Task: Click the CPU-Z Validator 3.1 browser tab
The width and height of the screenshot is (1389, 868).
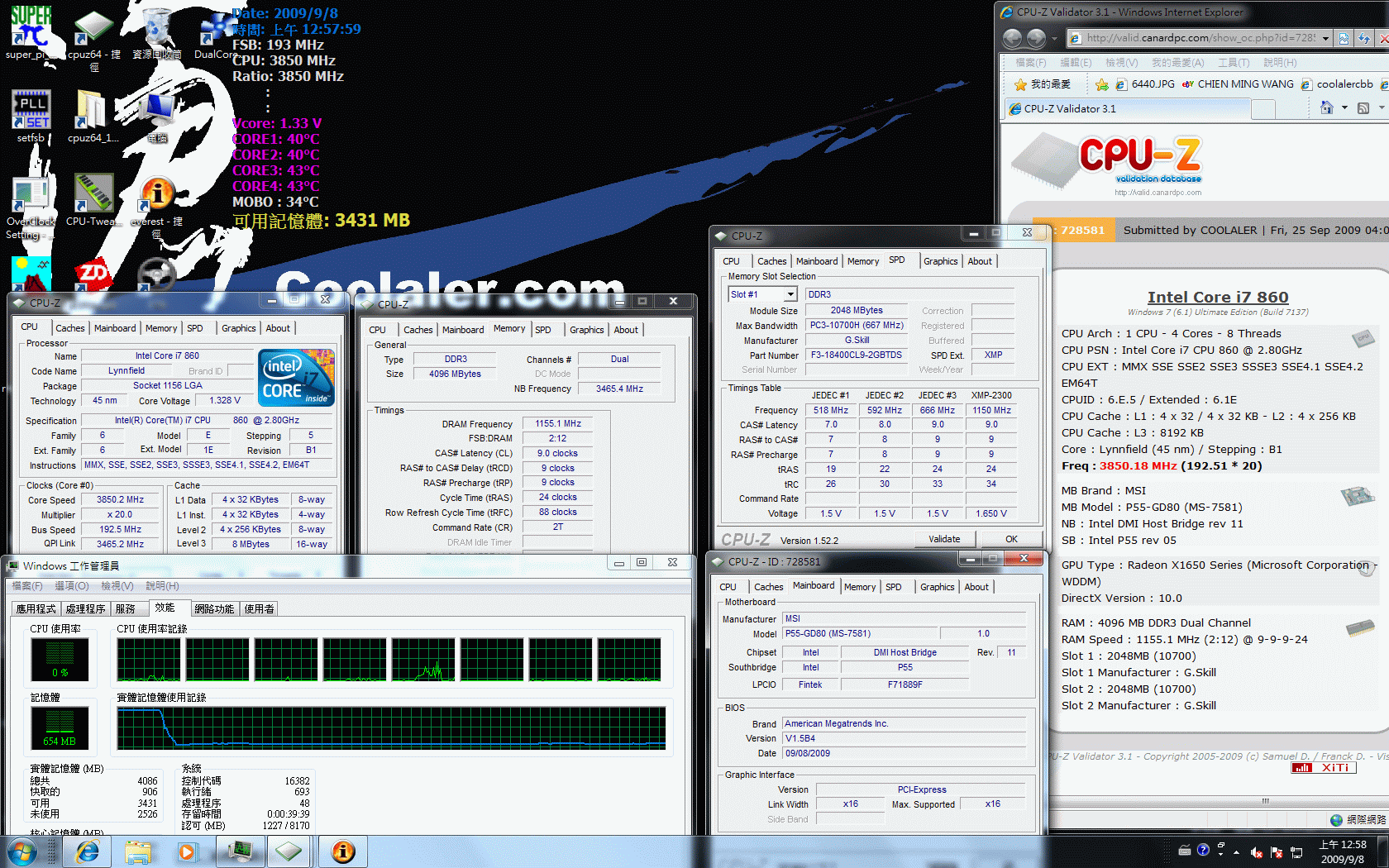Action: click(1126, 108)
